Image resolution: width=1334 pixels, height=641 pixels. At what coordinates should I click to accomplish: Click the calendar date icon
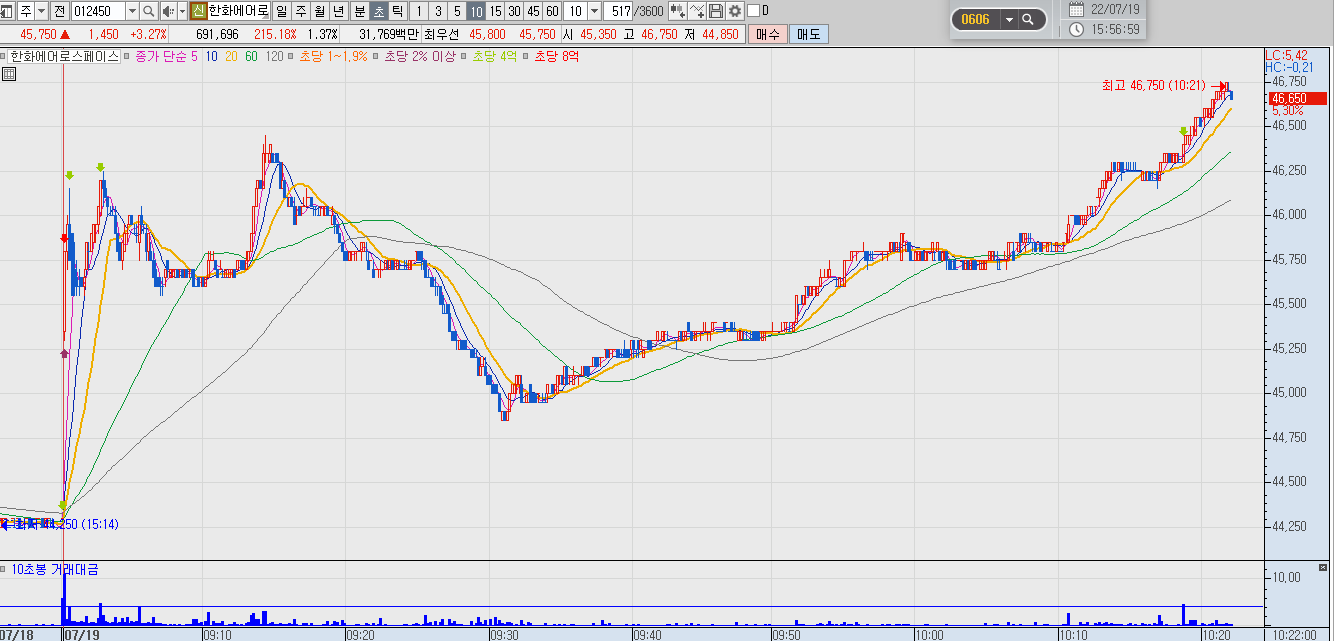click(1076, 9)
